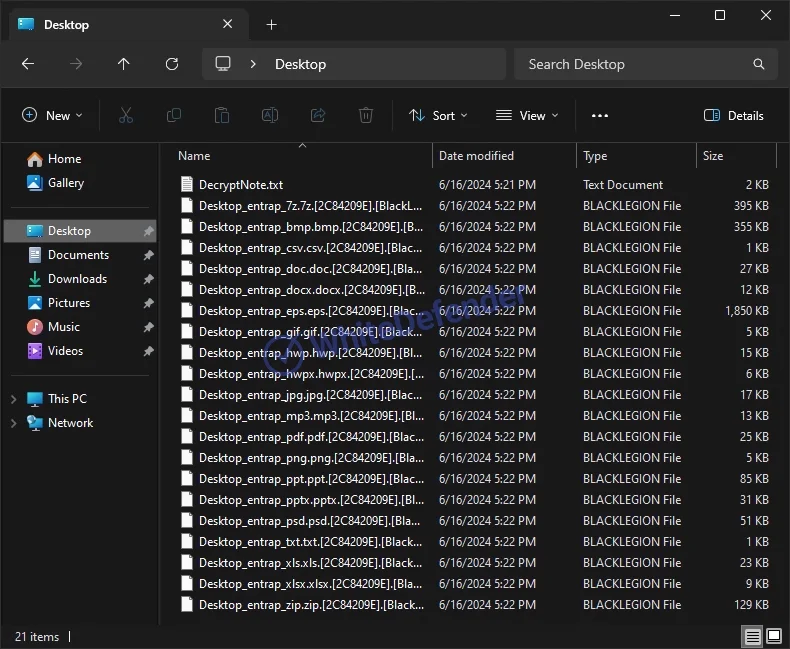Click the Share icon in toolbar

click(x=318, y=116)
